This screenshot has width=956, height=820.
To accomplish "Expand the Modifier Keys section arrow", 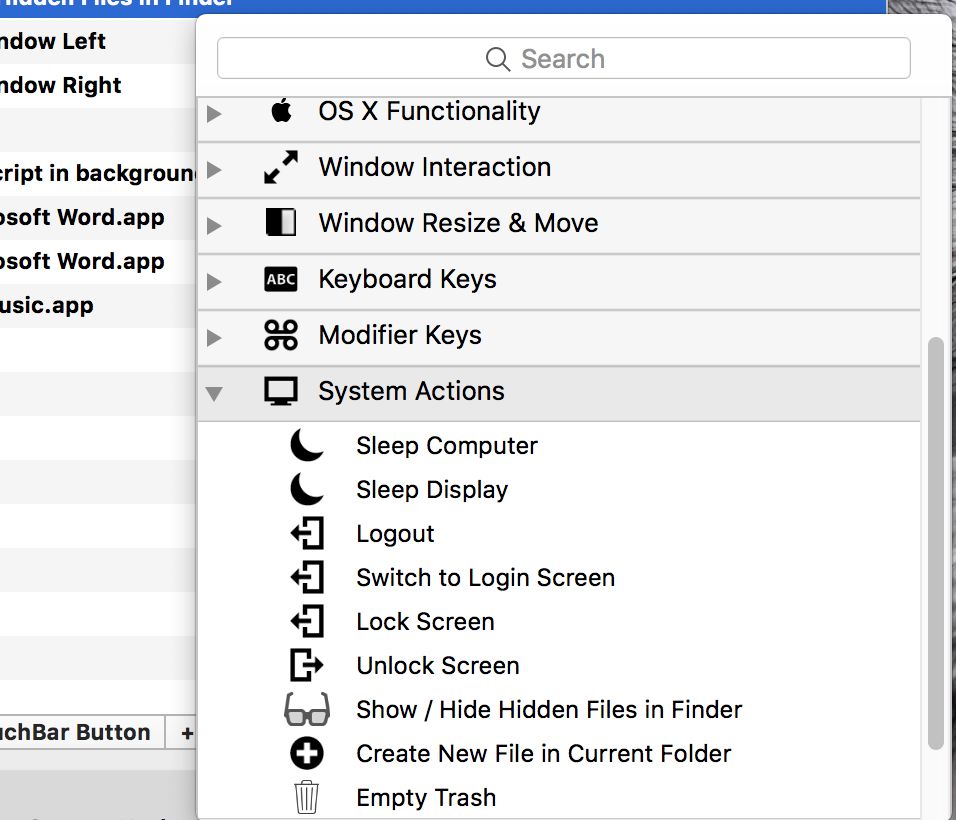I will 214,336.
